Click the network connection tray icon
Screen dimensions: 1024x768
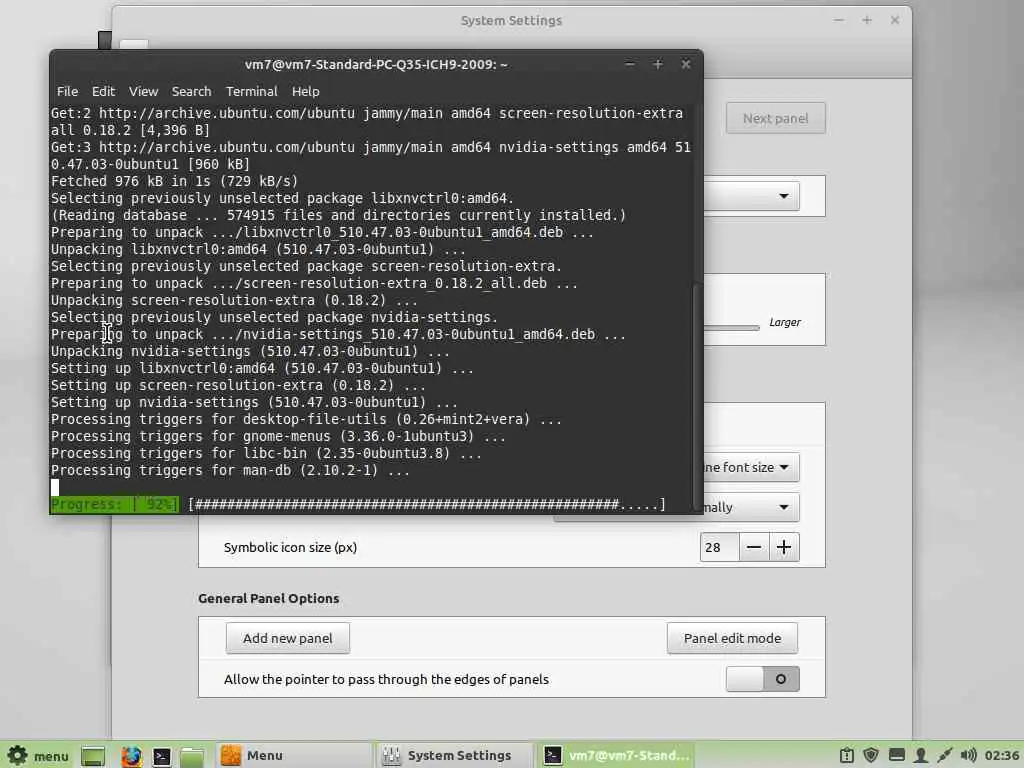[944, 756]
